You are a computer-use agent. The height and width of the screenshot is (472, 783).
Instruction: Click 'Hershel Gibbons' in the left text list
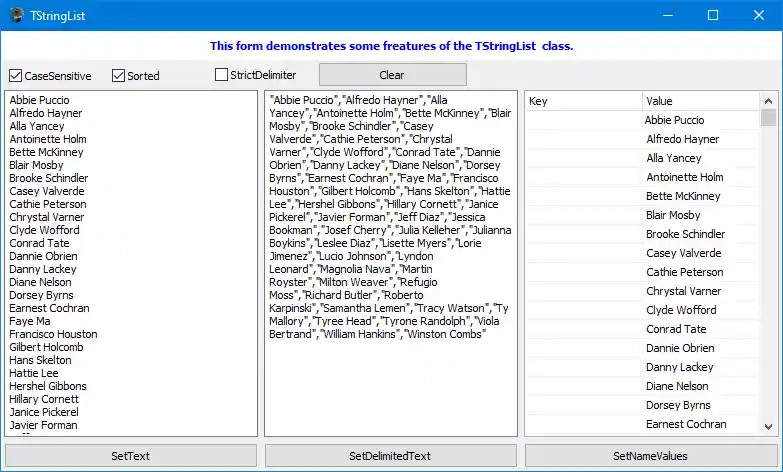(x=48, y=386)
